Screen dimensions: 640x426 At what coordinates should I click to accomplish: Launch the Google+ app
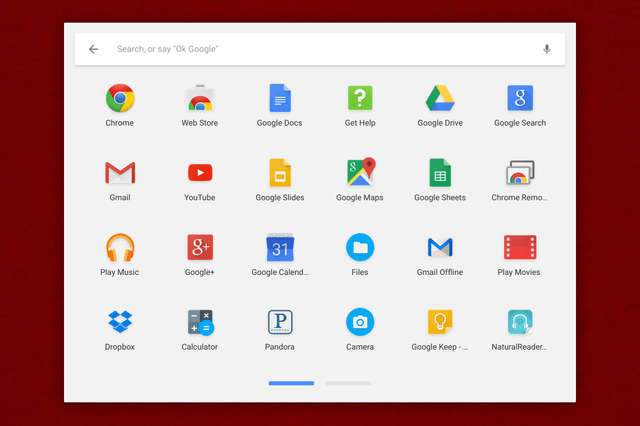coord(200,247)
